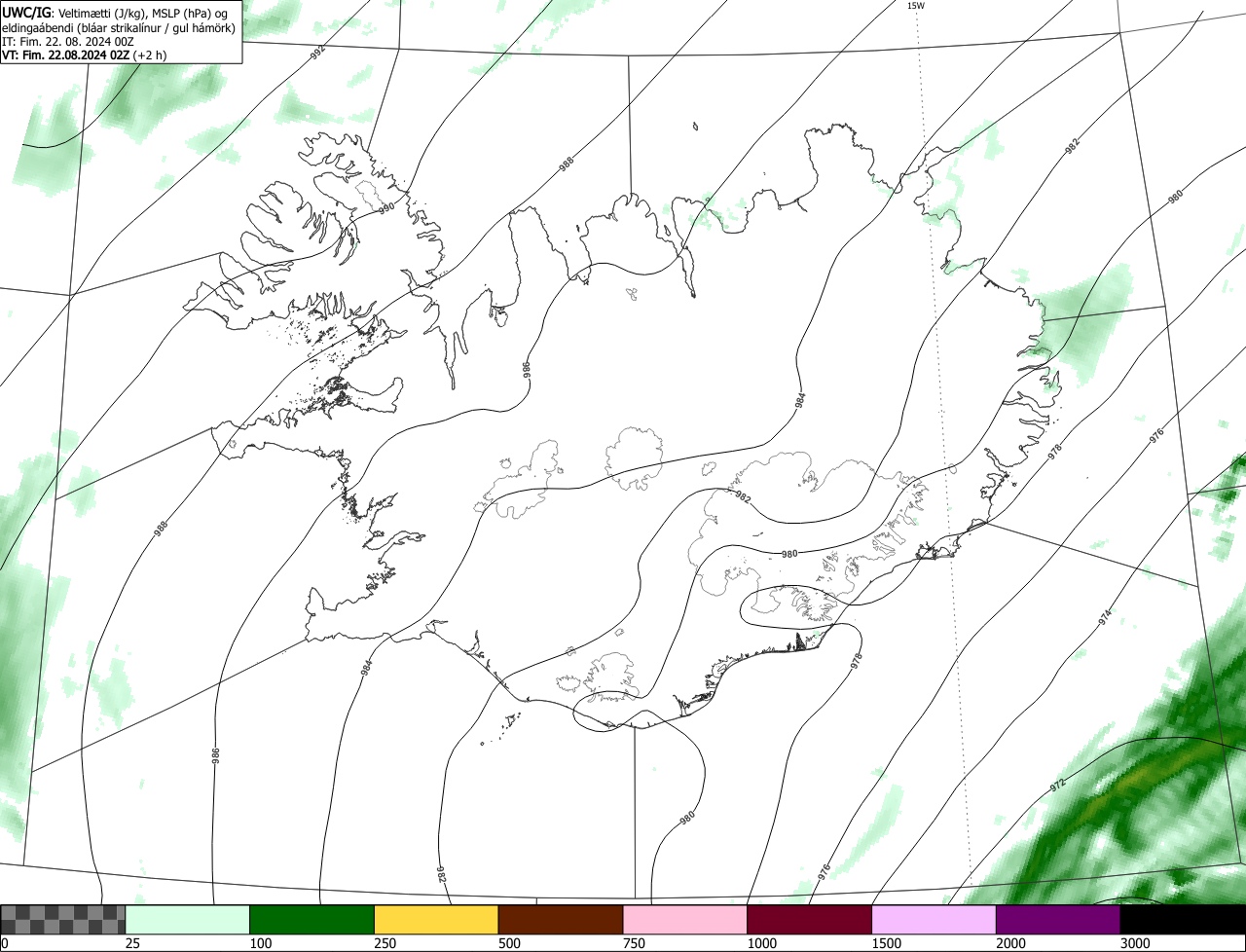
Task: Choose the yellow 250–500 legend swatch
Action: tap(436, 920)
